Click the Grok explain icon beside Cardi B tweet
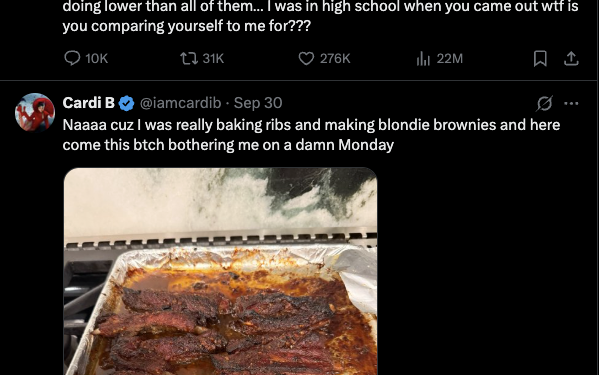This screenshot has height=375, width=599. point(544,103)
